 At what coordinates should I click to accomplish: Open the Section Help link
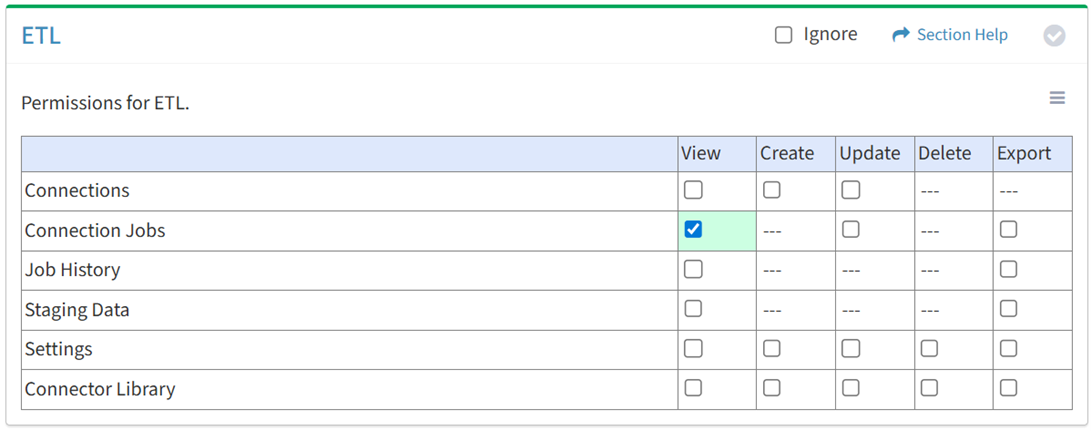pos(962,35)
